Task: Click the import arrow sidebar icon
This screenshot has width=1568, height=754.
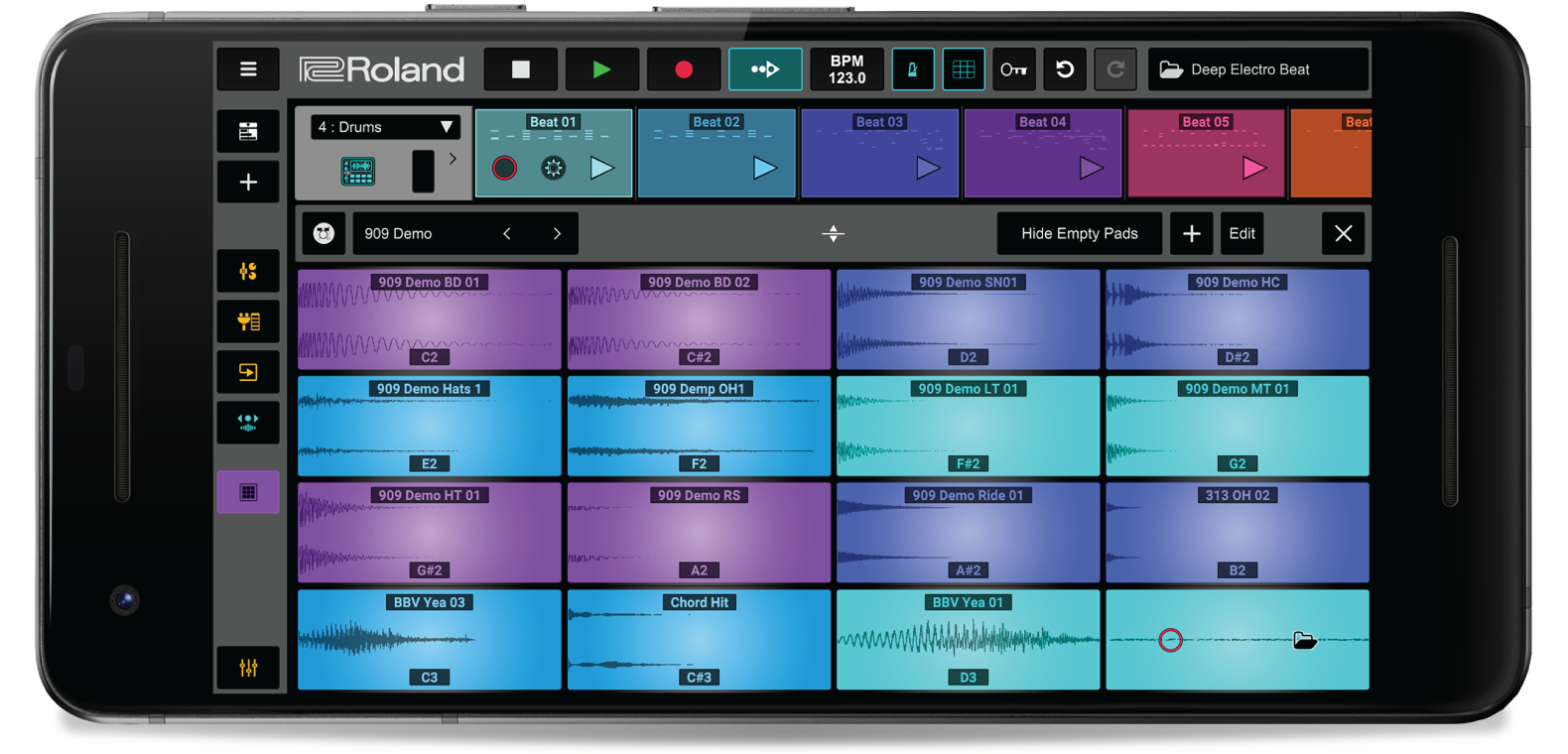Action: click(248, 372)
